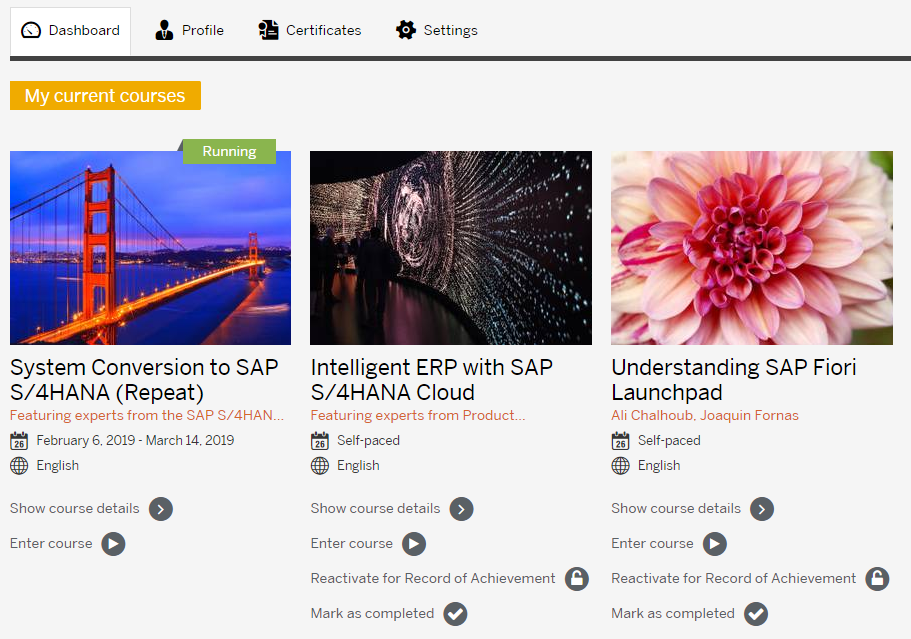Screen dimensions: 911x639
Task: Click the Certificates document icon
Action: coord(268,30)
